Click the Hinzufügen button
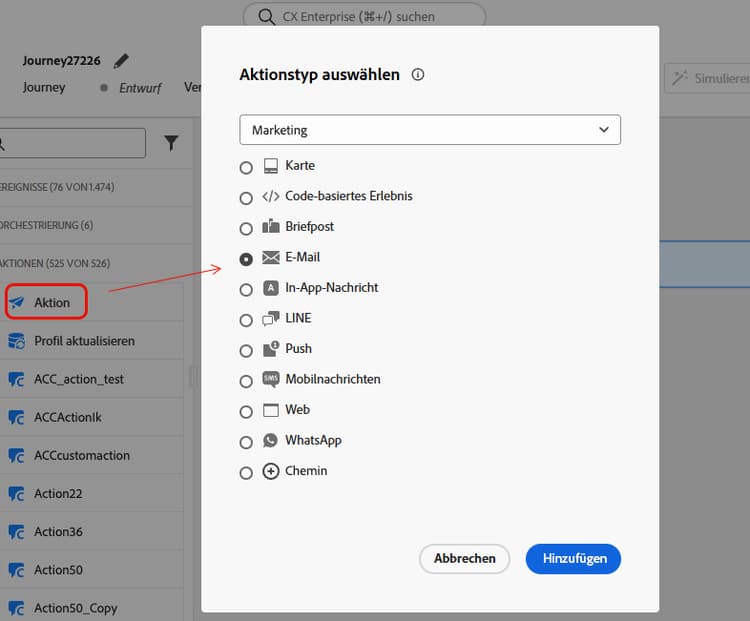This screenshot has width=750, height=621. pyautogui.click(x=573, y=558)
